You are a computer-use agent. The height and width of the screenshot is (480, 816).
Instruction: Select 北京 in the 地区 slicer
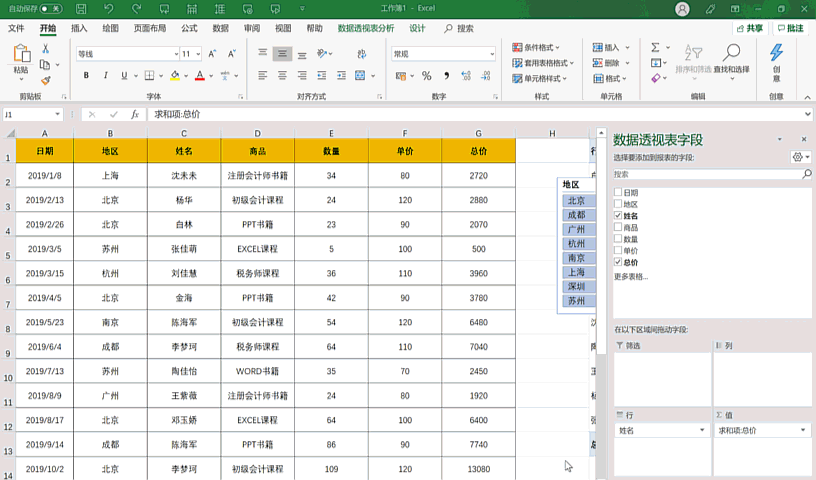coord(576,201)
